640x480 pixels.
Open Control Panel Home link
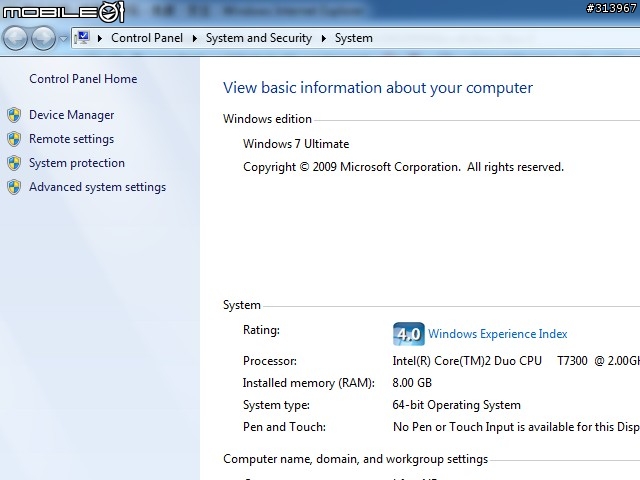coord(83,79)
